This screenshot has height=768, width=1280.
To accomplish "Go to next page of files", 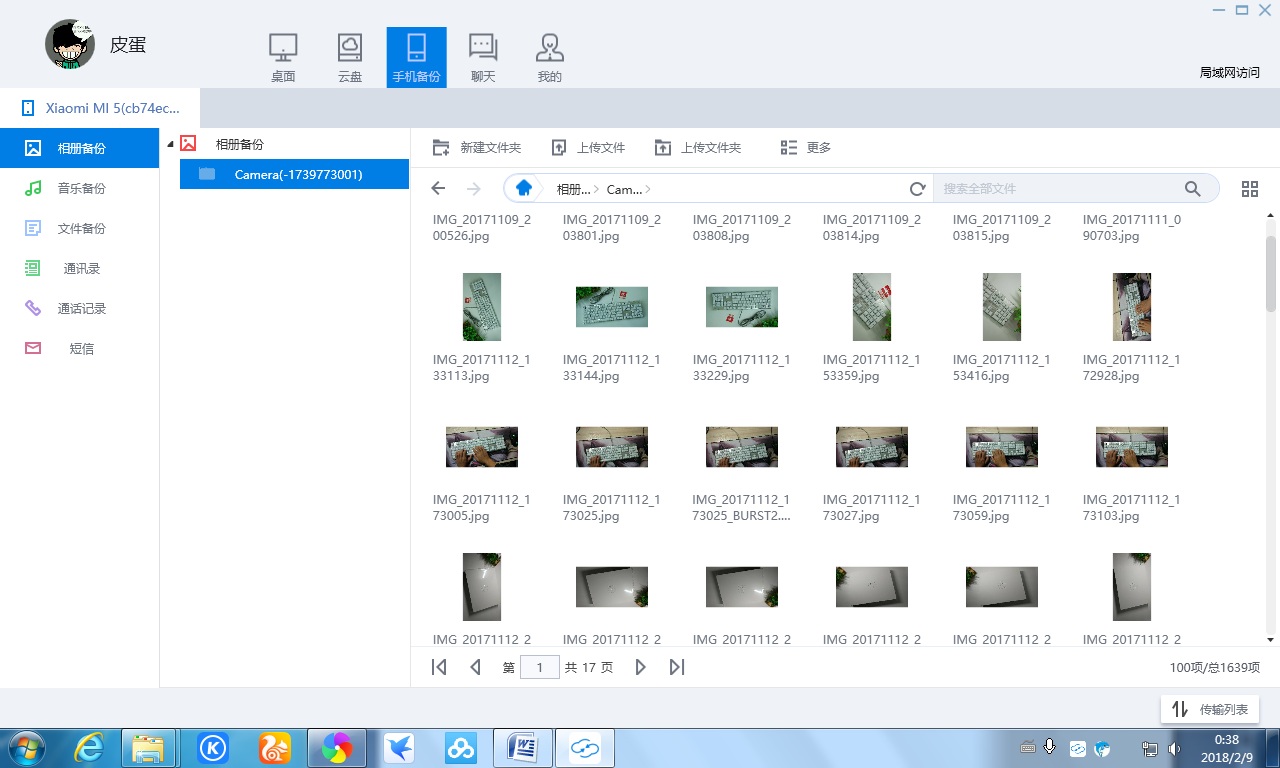I will [641, 667].
